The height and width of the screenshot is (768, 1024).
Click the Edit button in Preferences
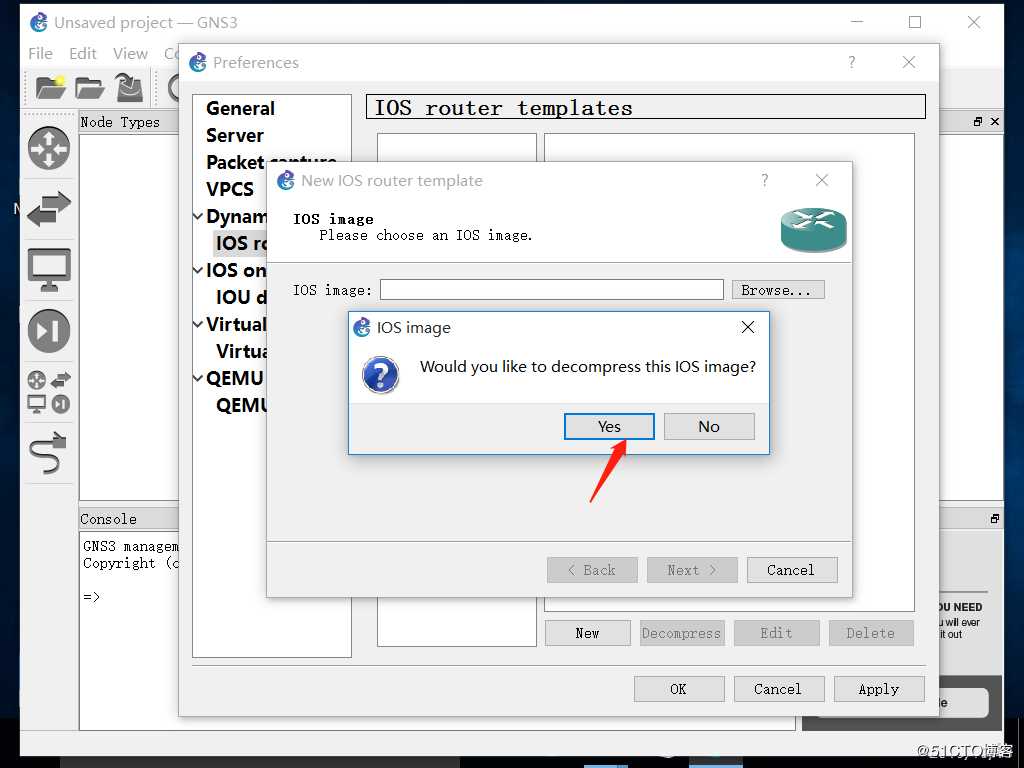[x=776, y=633]
